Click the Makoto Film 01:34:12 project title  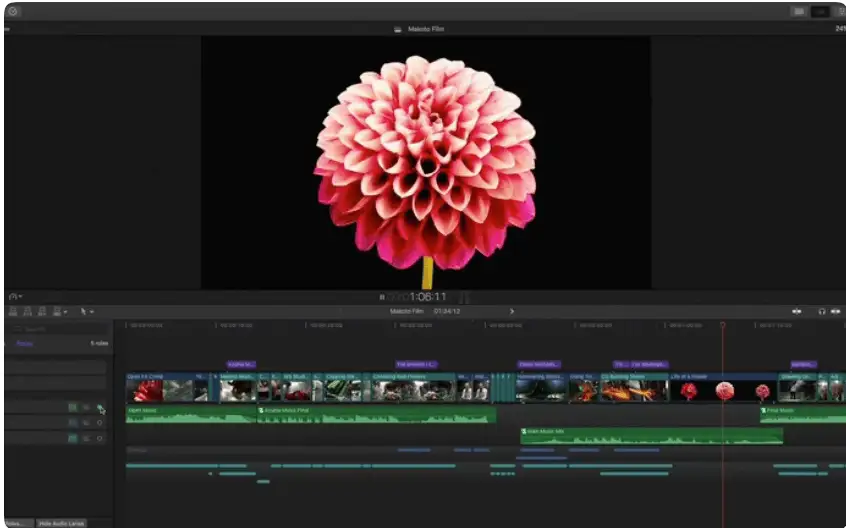tap(425, 311)
